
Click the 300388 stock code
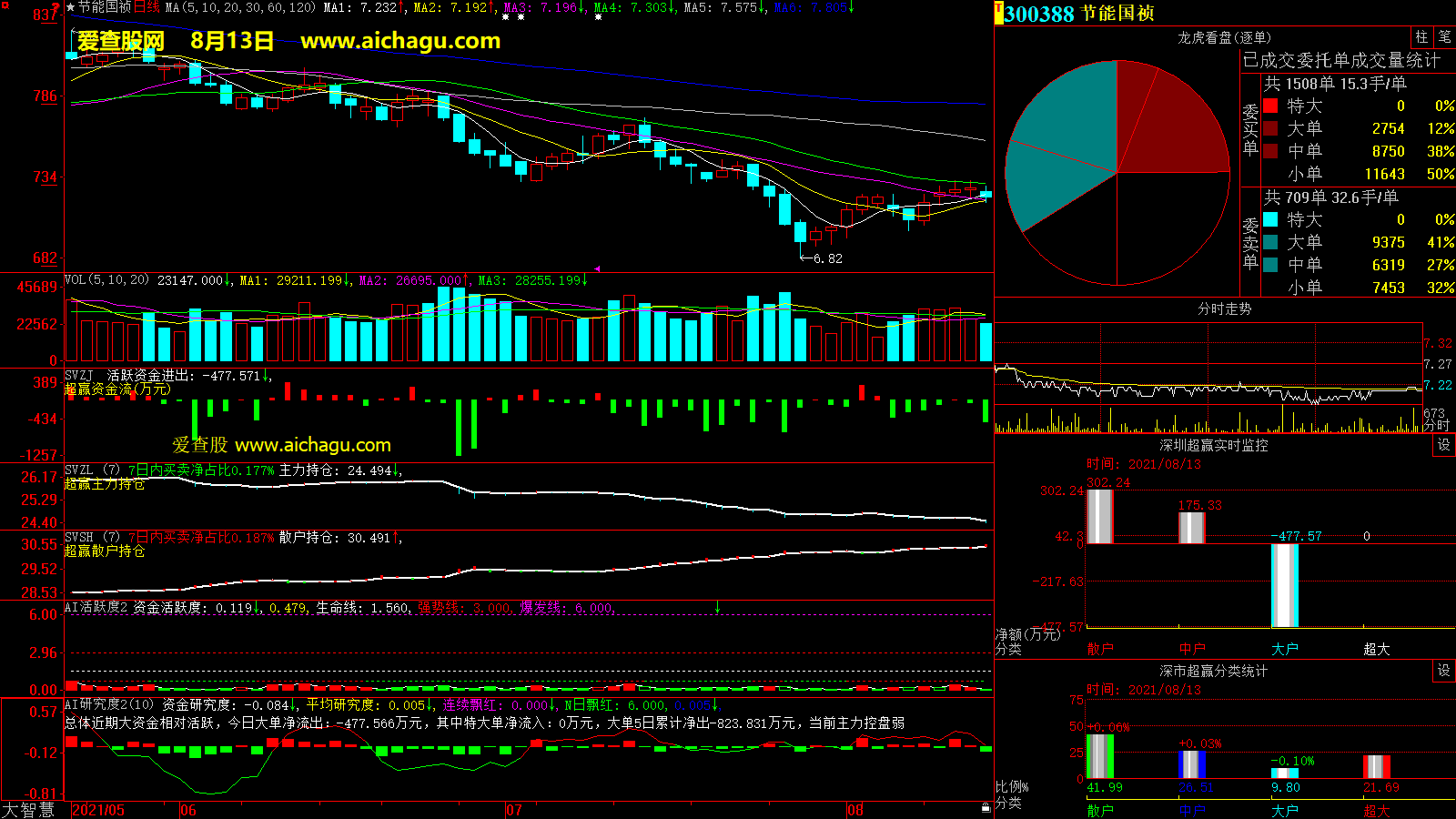click(1039, 14)
